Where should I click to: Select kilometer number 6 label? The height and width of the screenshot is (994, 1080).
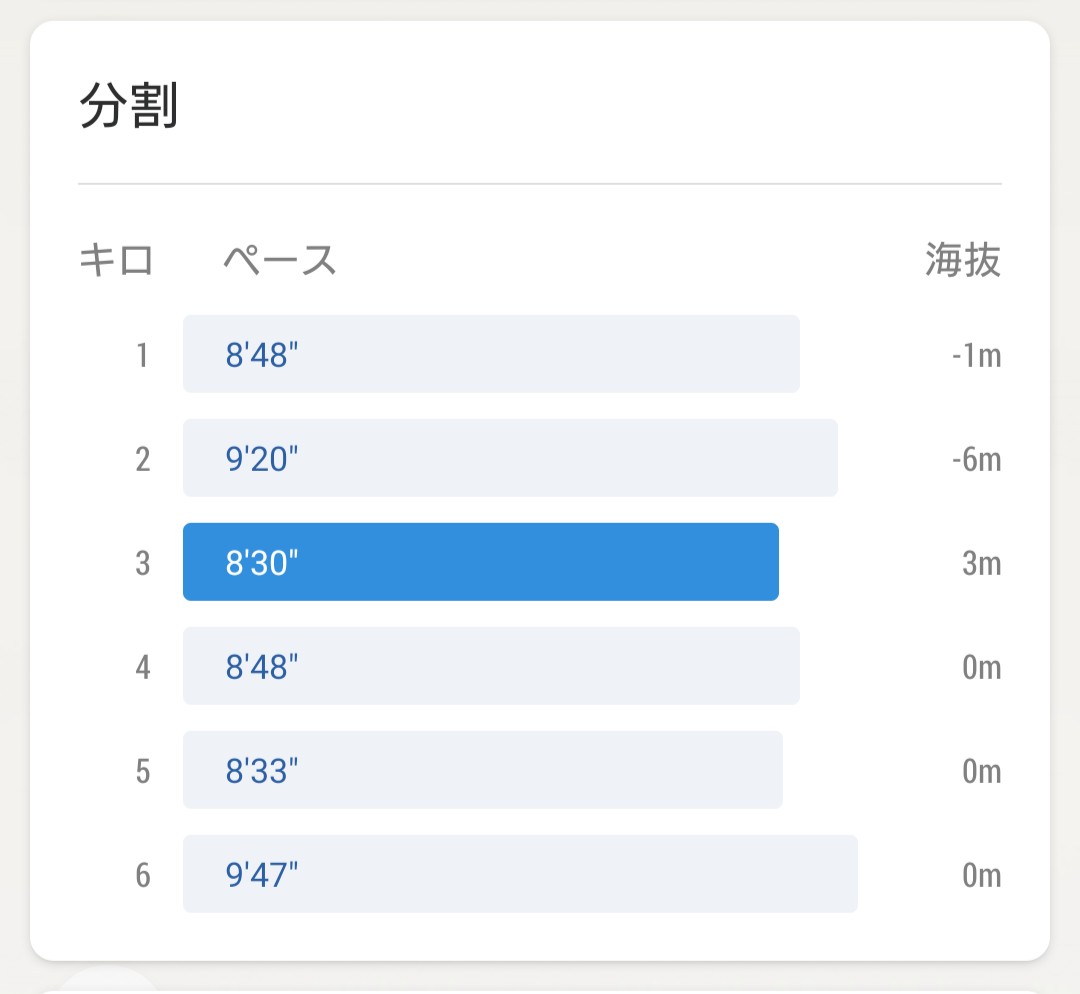pyautogui.click(x=143, y=875)
